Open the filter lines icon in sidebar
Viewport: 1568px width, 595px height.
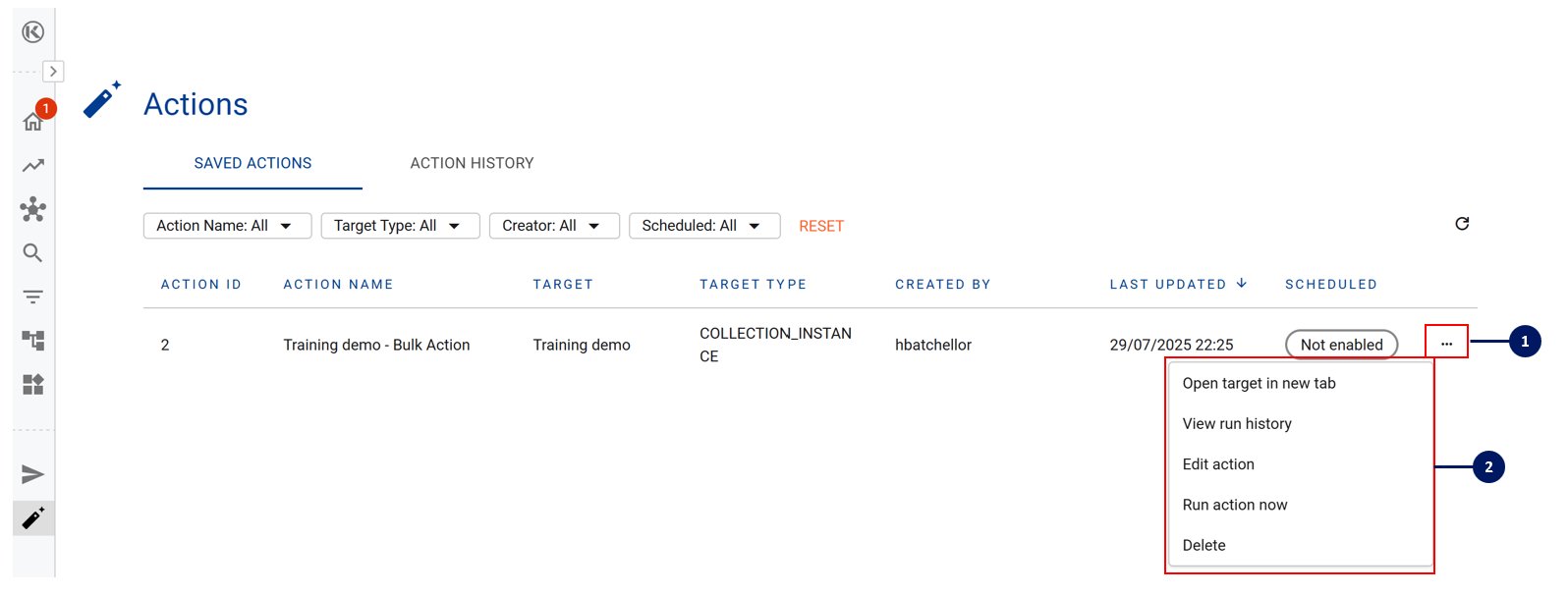[33, 297]
